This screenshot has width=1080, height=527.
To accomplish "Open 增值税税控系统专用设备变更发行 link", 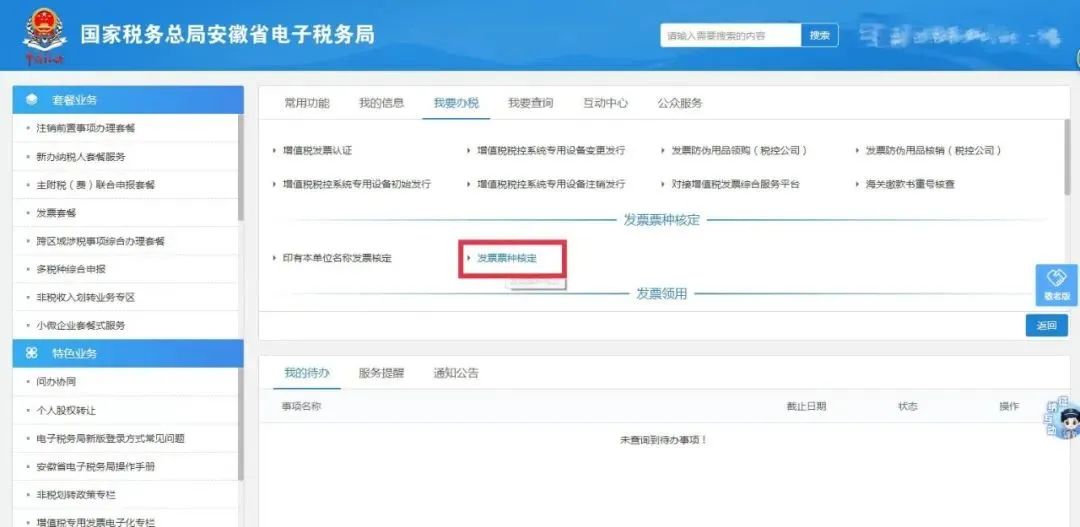I will pos(551,150).
